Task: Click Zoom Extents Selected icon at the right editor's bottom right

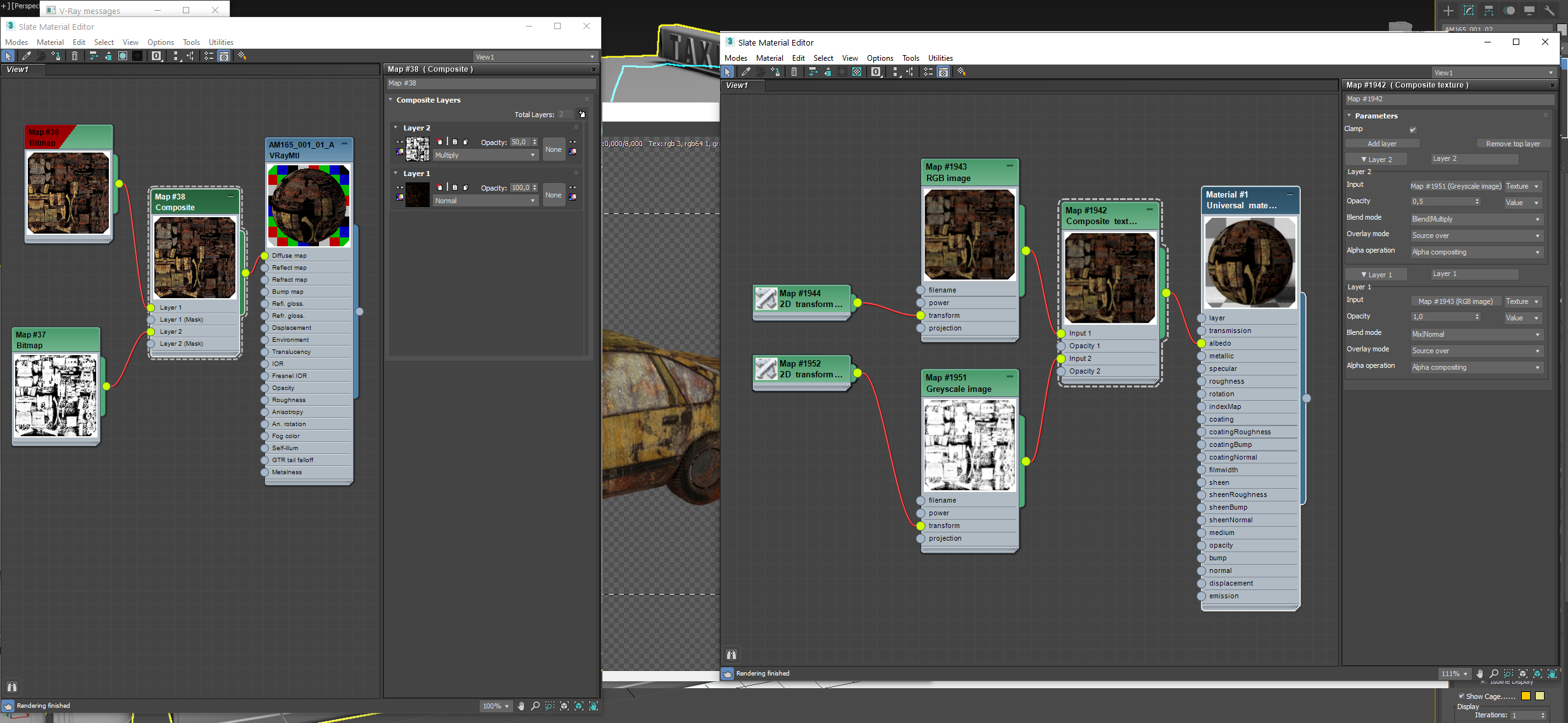Action: coord(1538,674)
